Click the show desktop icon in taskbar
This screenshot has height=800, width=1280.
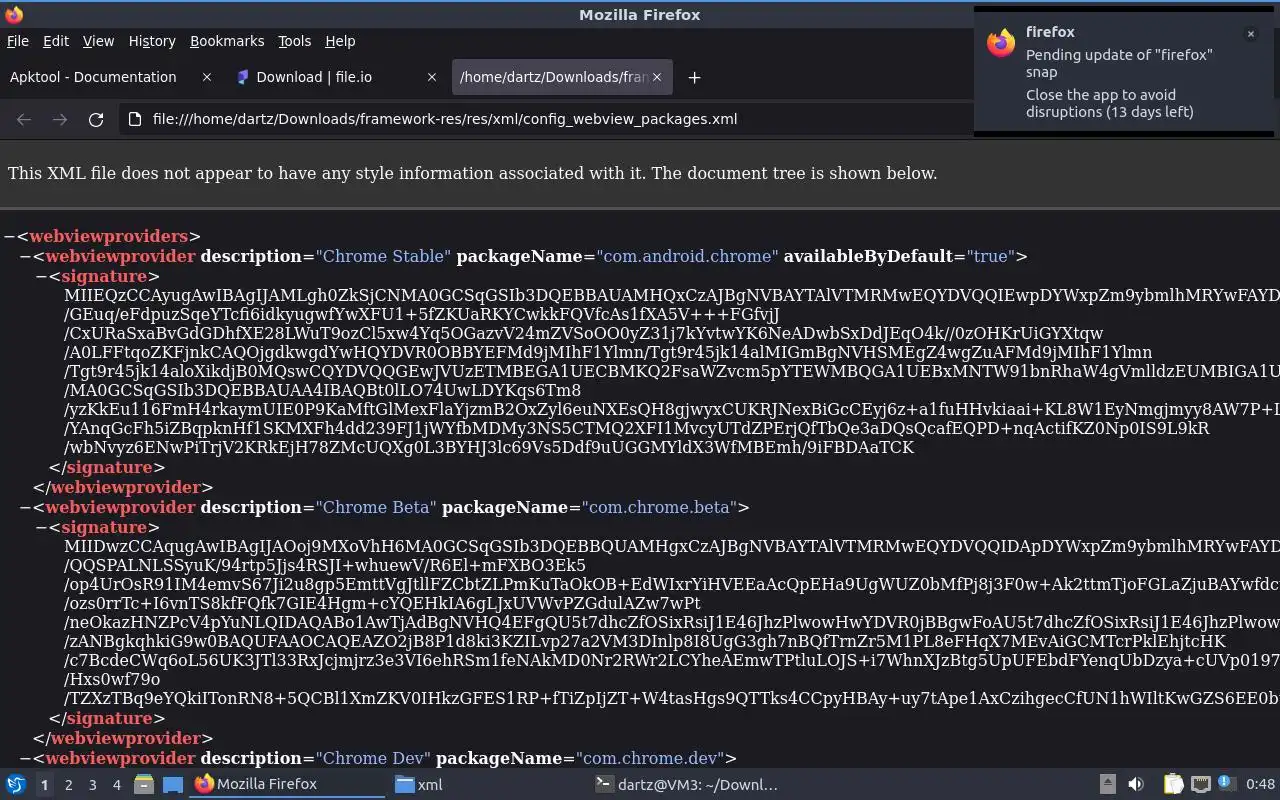point(173,784)
